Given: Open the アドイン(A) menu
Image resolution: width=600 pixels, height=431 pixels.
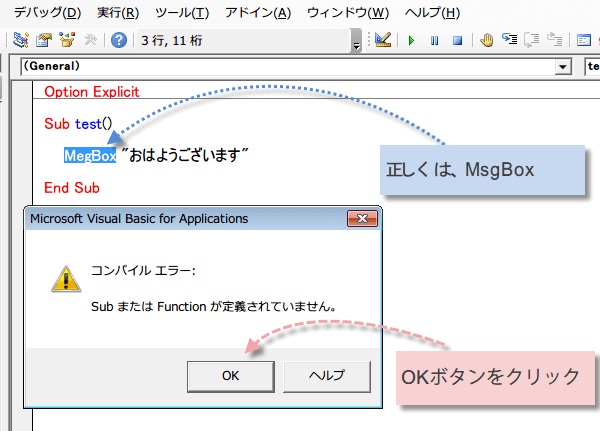Looking at the screenshot, I should (258, 13).
